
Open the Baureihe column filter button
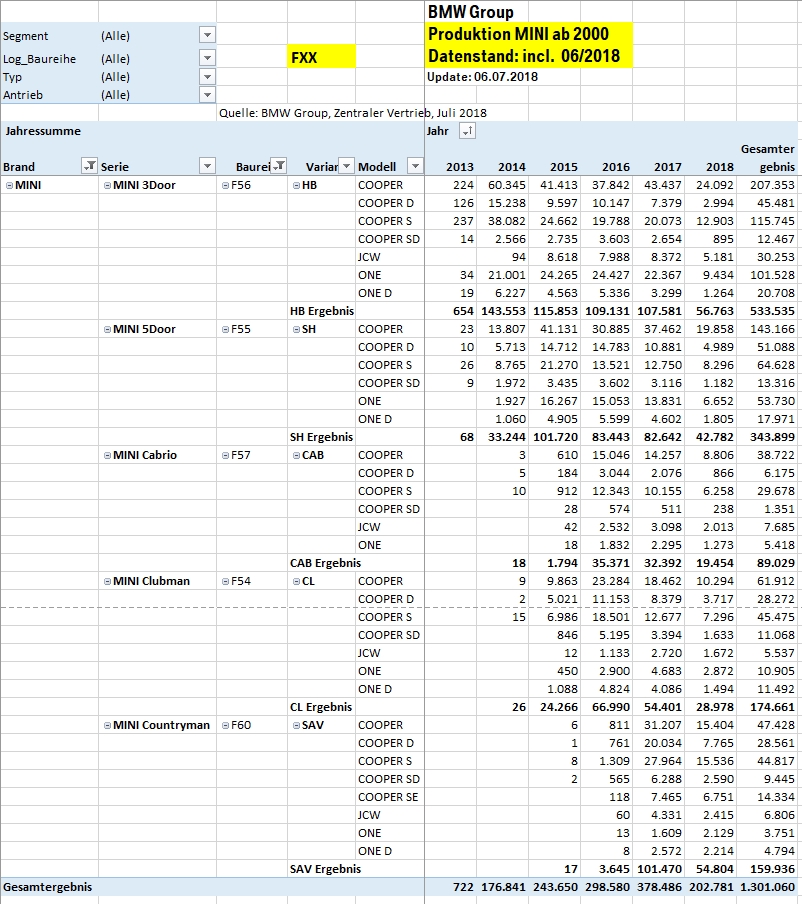tap(279, 166)
